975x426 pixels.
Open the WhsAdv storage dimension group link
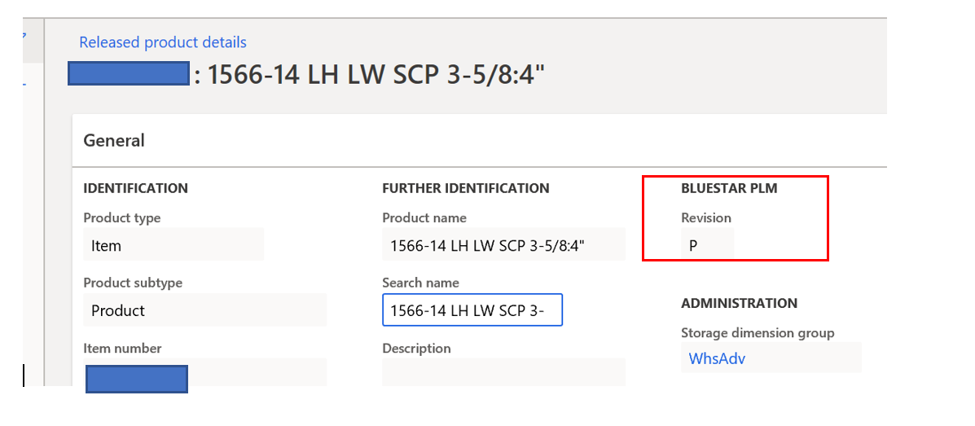pos(717,358)
